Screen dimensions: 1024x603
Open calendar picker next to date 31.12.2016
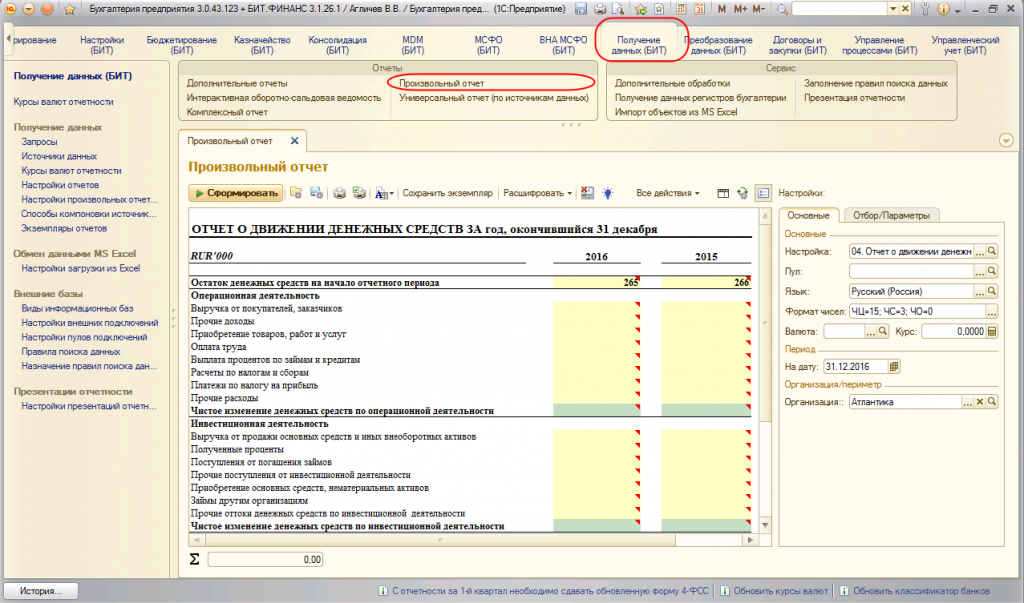coord(894,366)
